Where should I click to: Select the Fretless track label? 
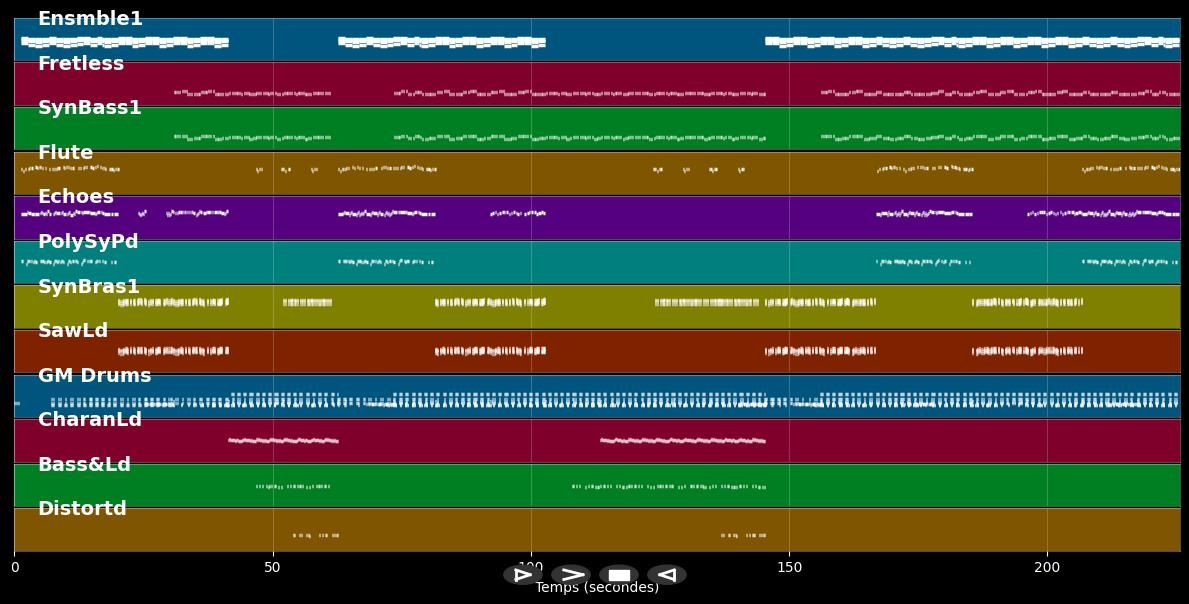[x=81, y=64]
